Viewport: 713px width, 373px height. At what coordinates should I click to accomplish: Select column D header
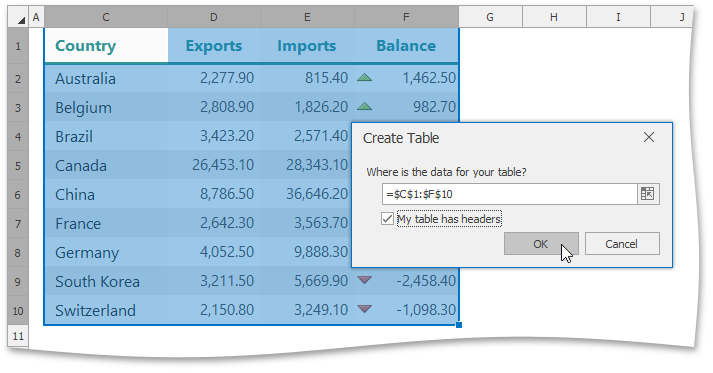click(x=214, y=17)
